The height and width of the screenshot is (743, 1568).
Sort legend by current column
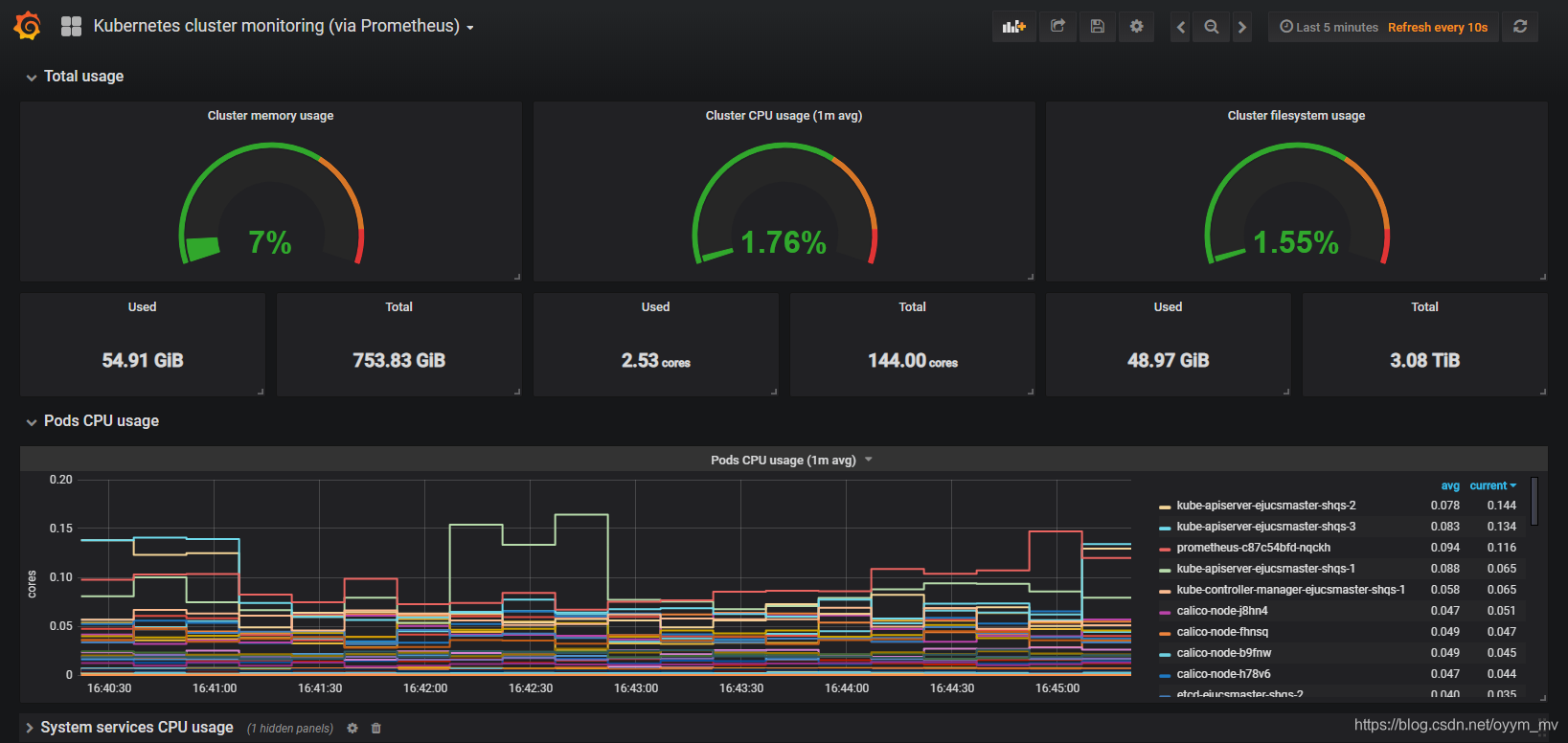pyautogui.click(x=1493, y=485)
